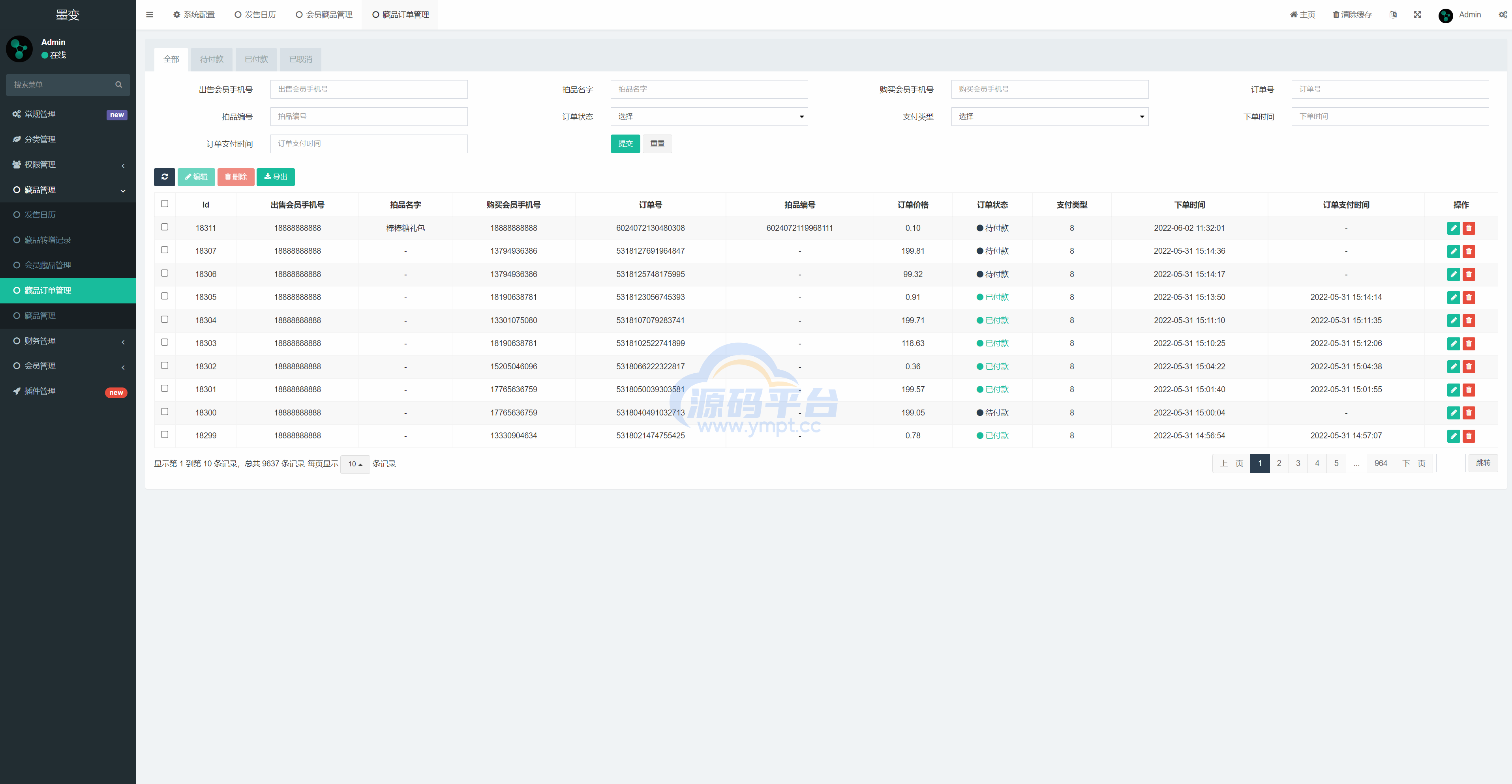Expand the 权限管理 sidebar menu
This screenshot has height=784, width=1512.
(68, 165)
